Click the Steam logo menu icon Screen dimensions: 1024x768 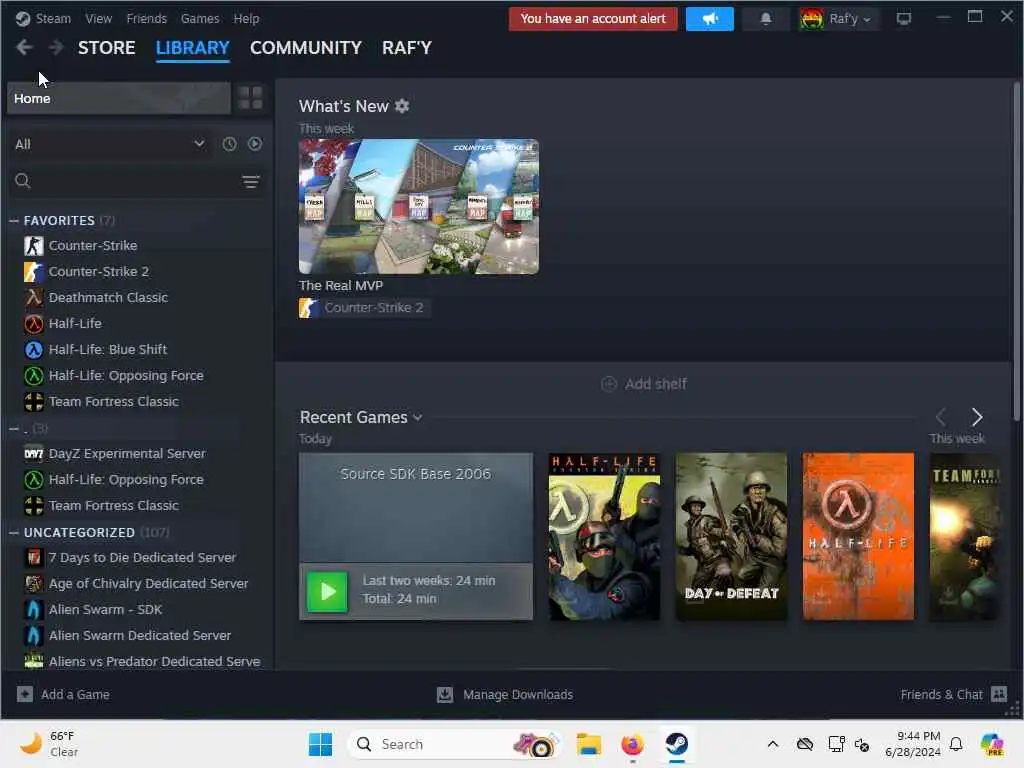pos(23,19)
